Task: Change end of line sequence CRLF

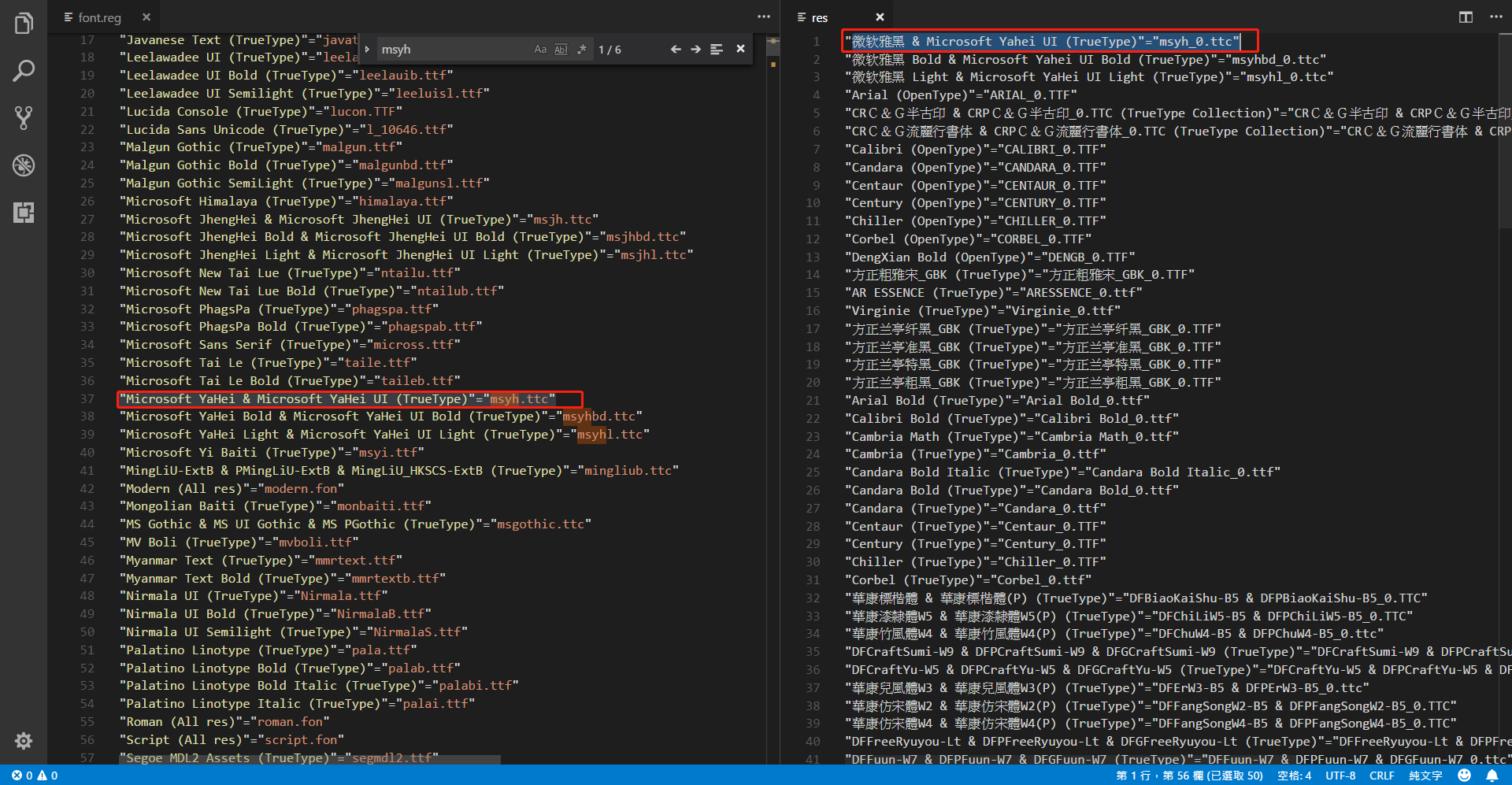Action: (1382, 776)
